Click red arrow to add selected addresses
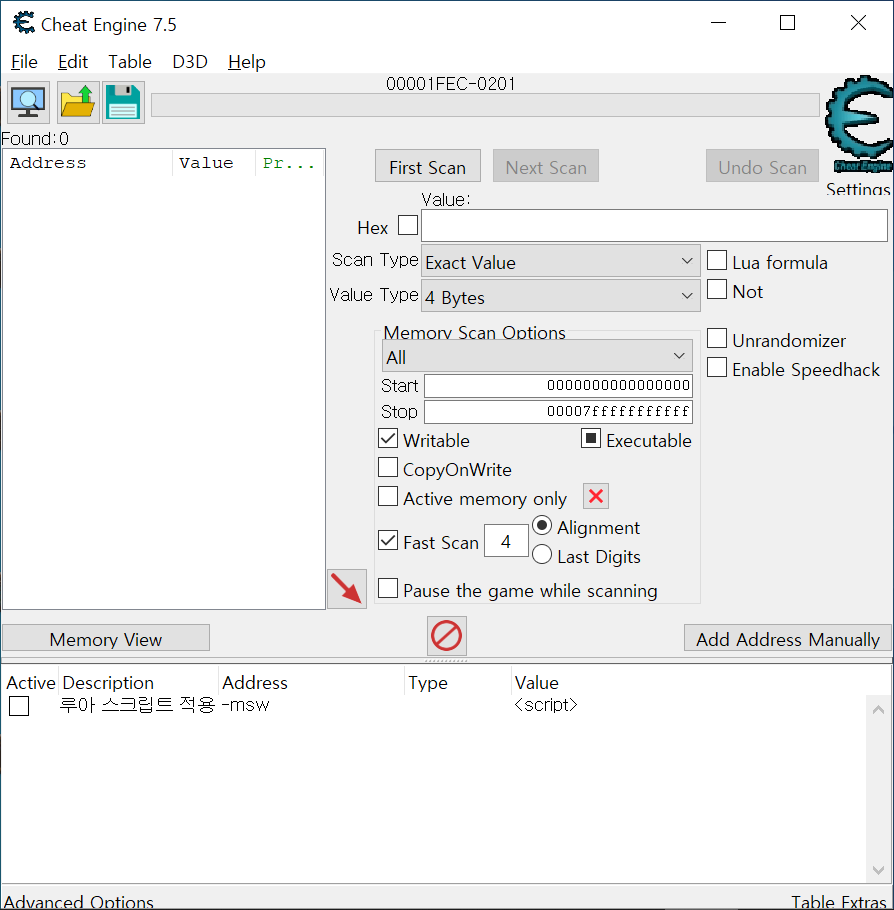 [346, 588]
